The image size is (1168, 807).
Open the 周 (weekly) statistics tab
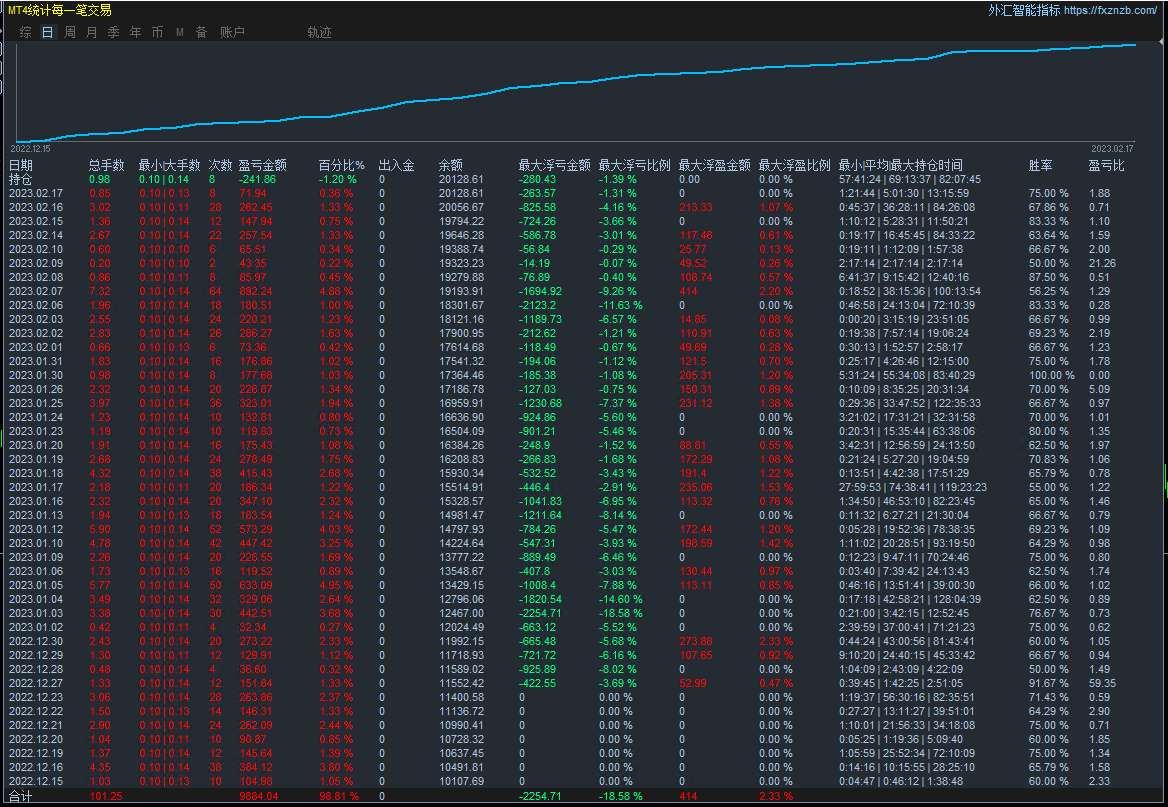[70, 32]
